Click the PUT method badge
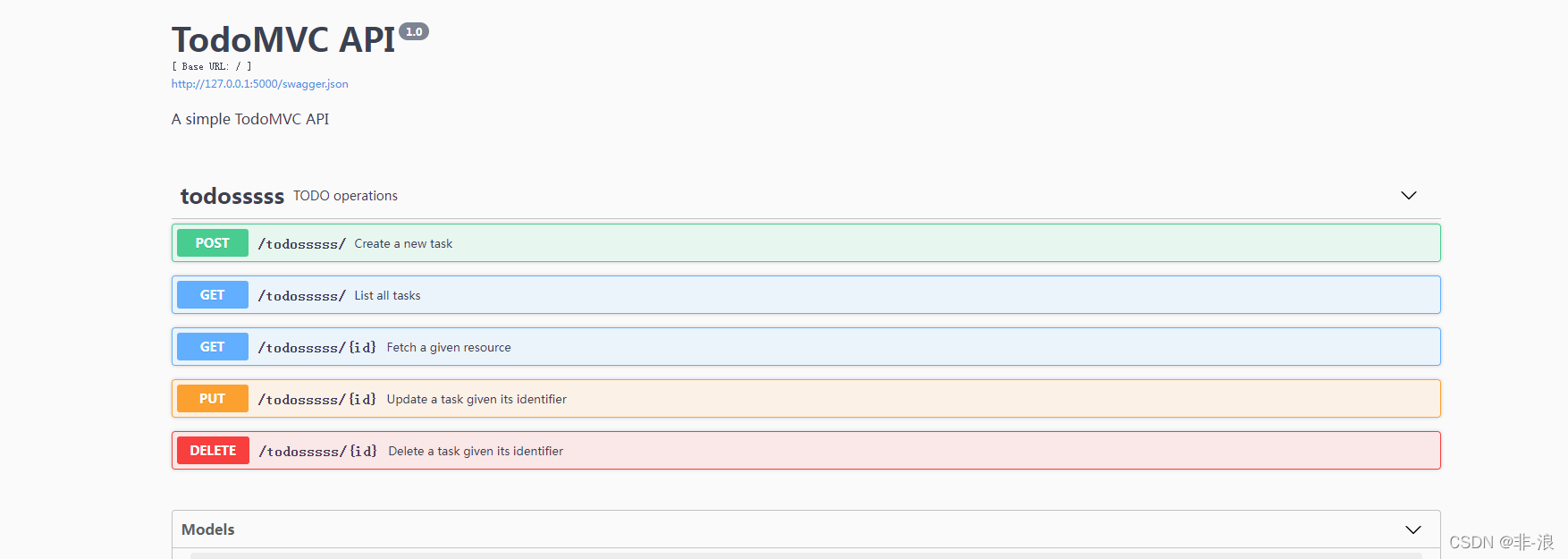The height and width of the screenshot is (559, 1568). (x=213, y=399)
